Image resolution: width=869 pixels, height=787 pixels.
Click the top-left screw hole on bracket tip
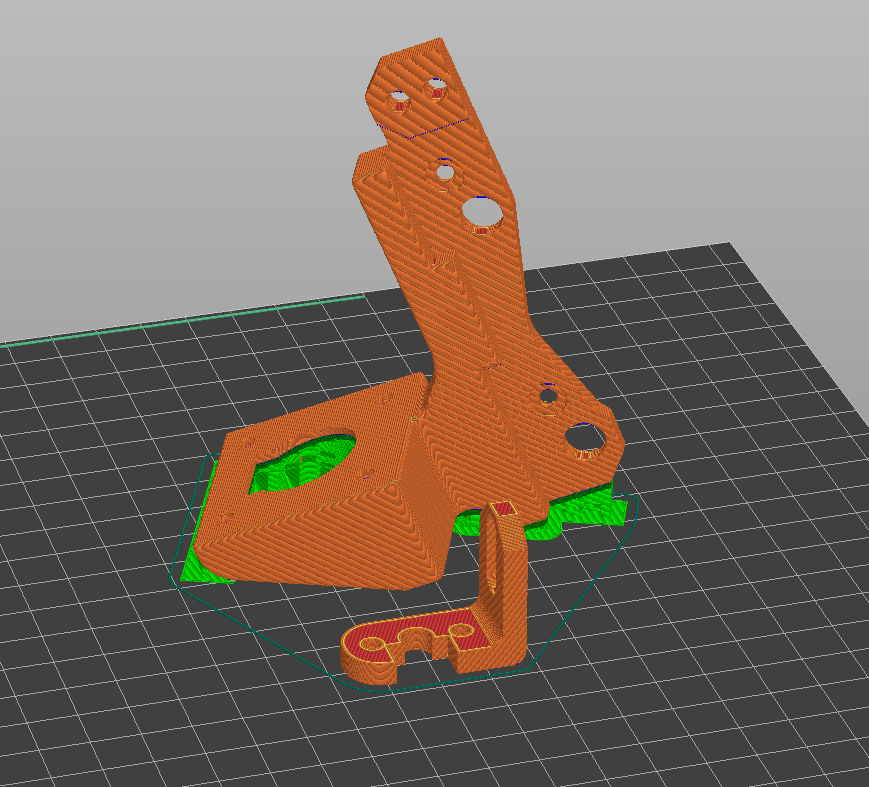pyautogui.click(x=399, y=102)
